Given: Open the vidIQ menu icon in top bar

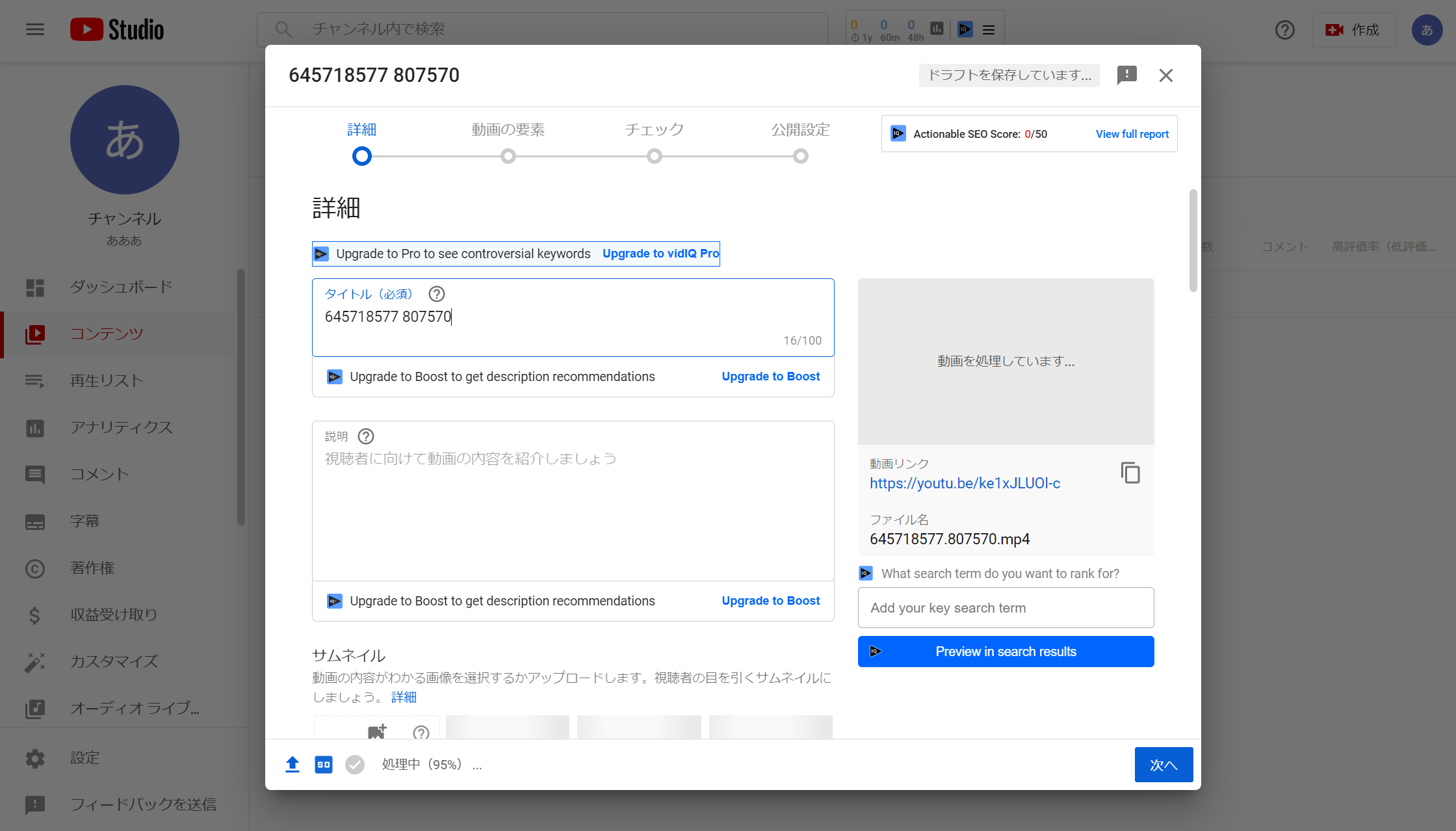Looking at the screenshot, I should [989, 29].
